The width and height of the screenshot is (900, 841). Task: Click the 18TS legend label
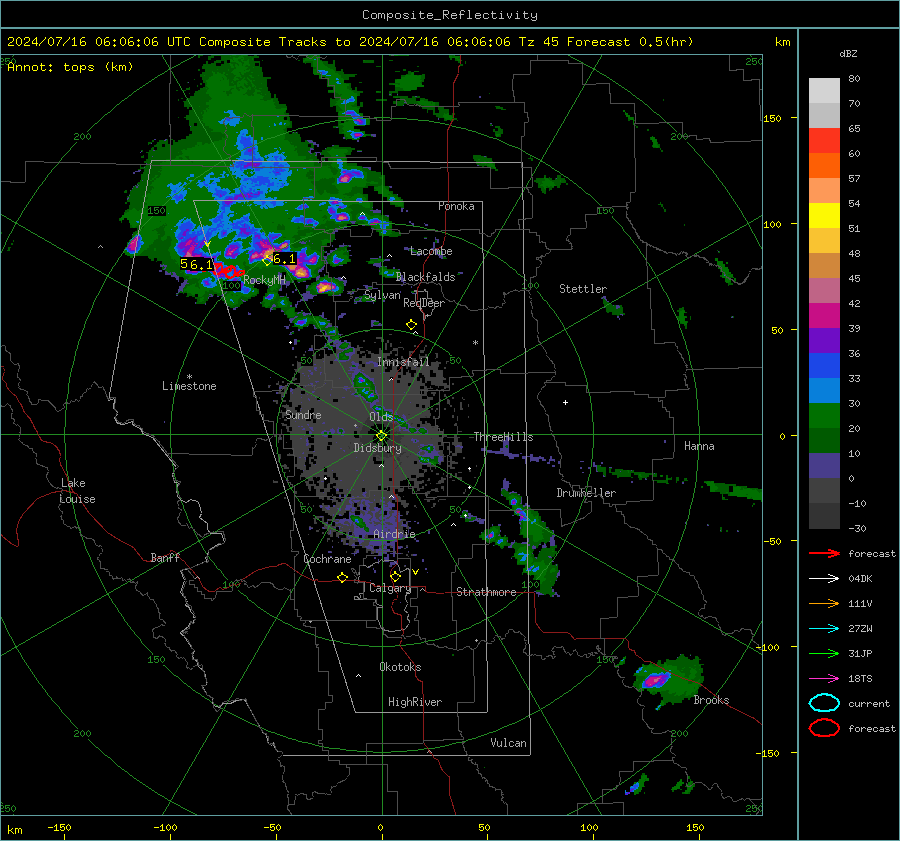pyautogui.click(x=860, y=679)
